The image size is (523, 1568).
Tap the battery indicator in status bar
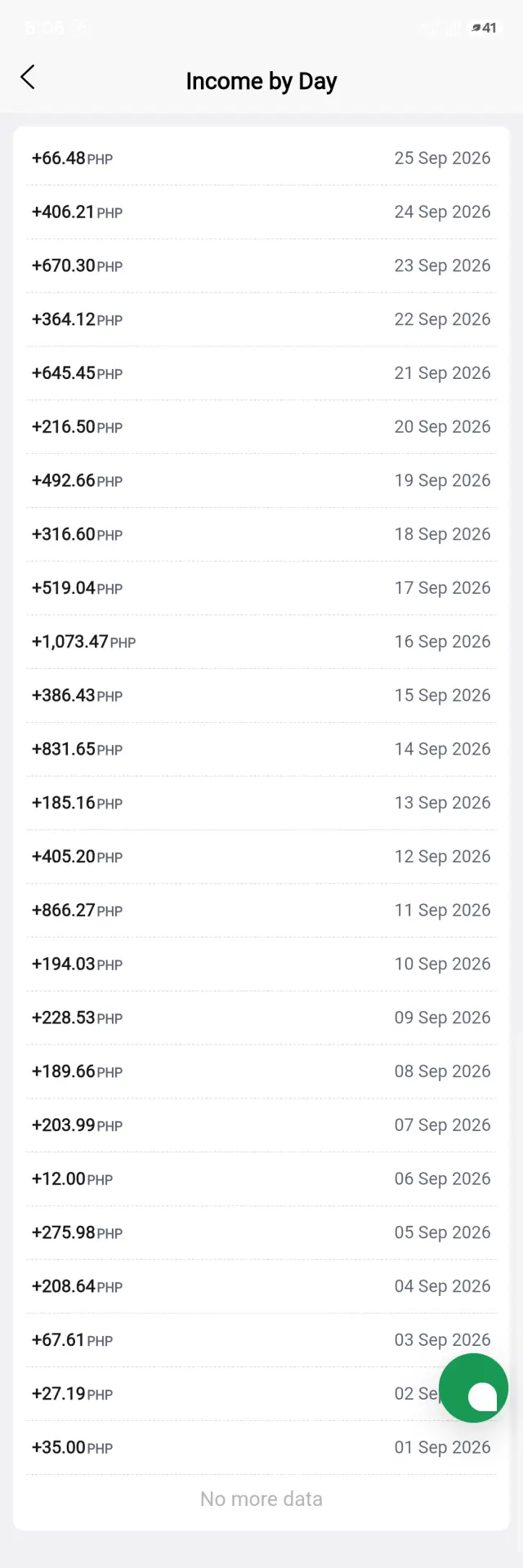pos(484,28)
